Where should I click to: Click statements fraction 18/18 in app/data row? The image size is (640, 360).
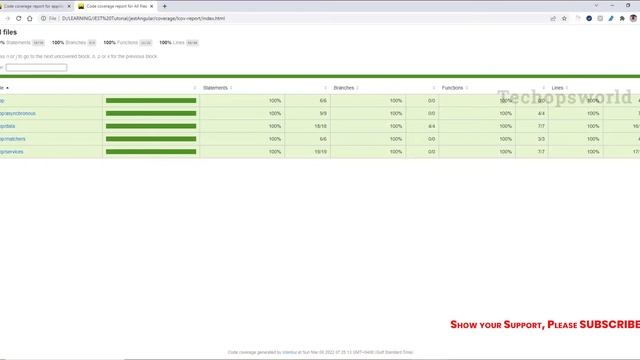[320, 126]
